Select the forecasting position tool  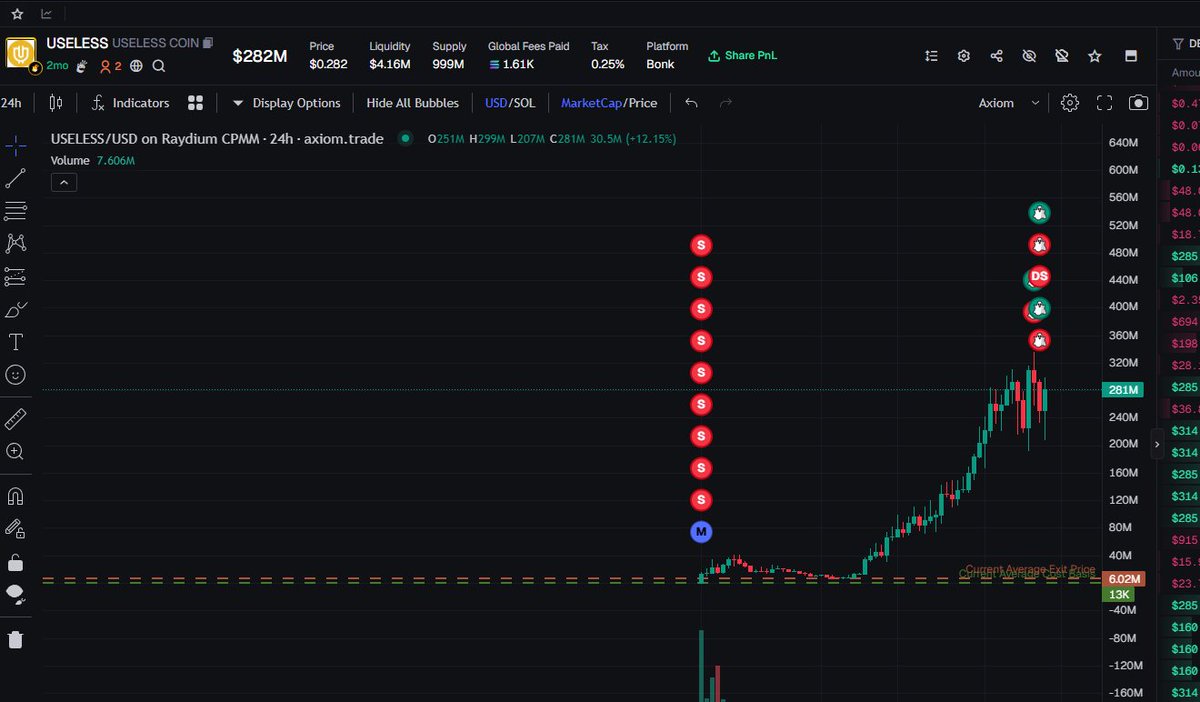tap(15, 276)
